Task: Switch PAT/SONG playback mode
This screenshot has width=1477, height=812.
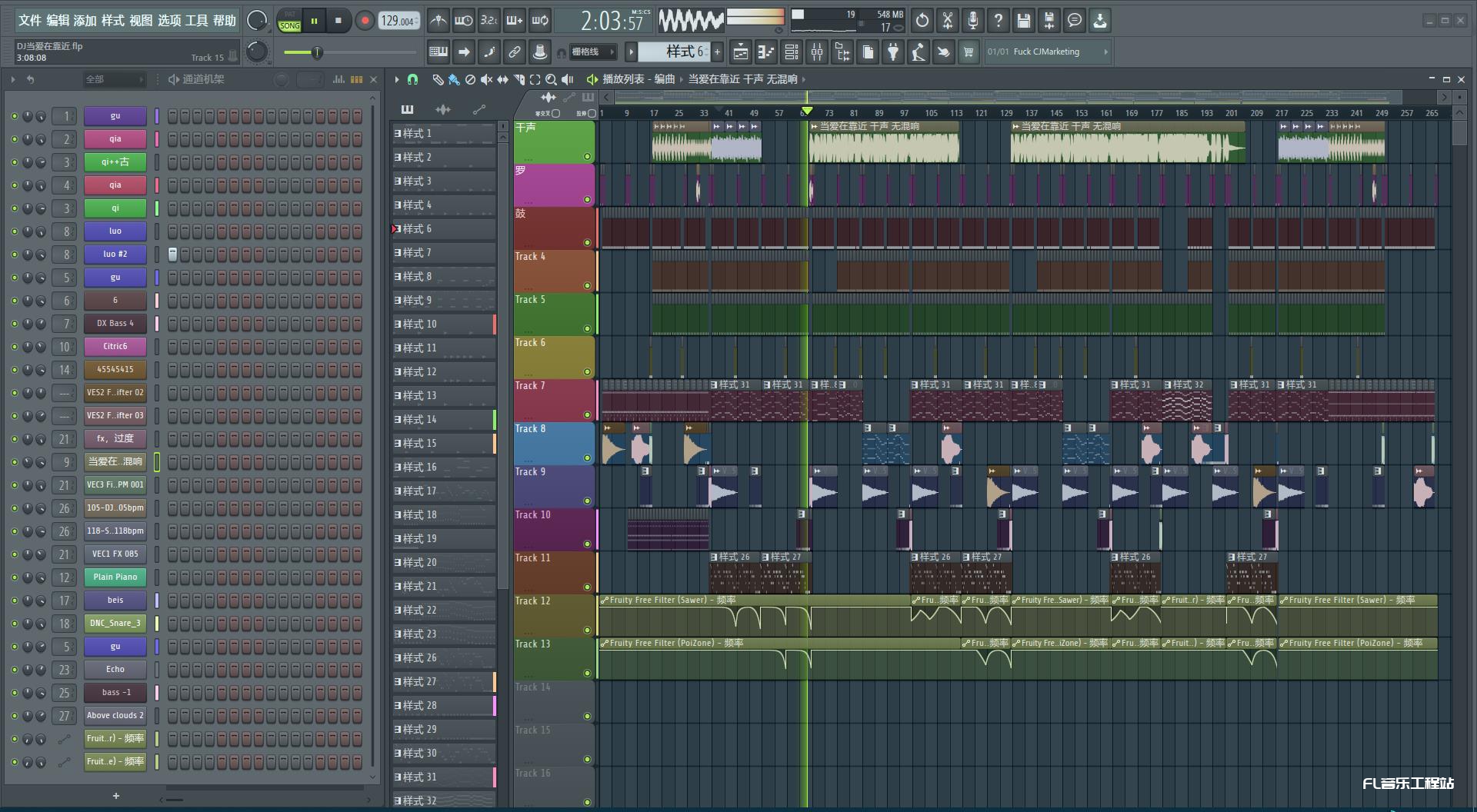Action: (290, 21)
